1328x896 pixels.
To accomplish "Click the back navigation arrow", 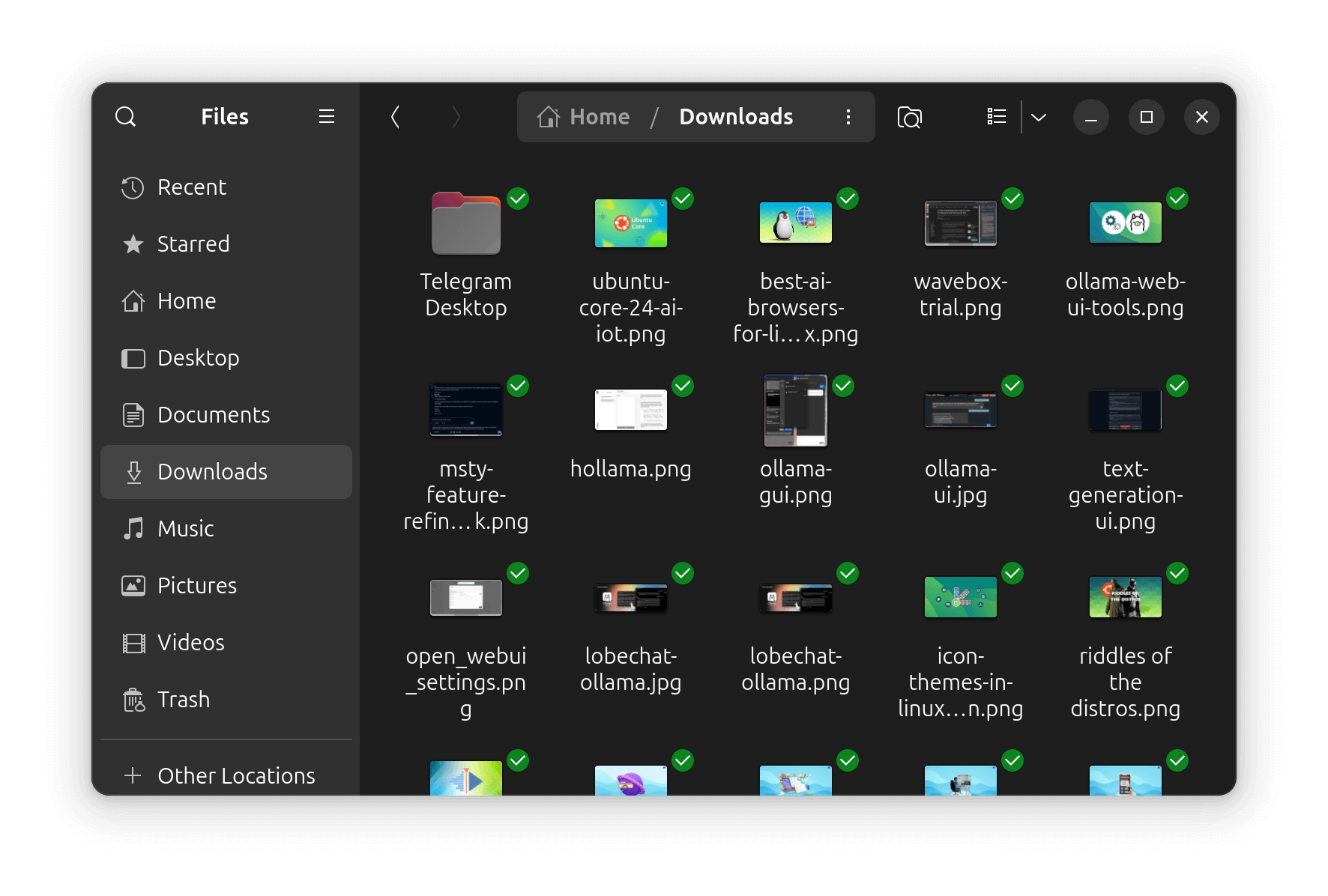I will coord(395,117).
